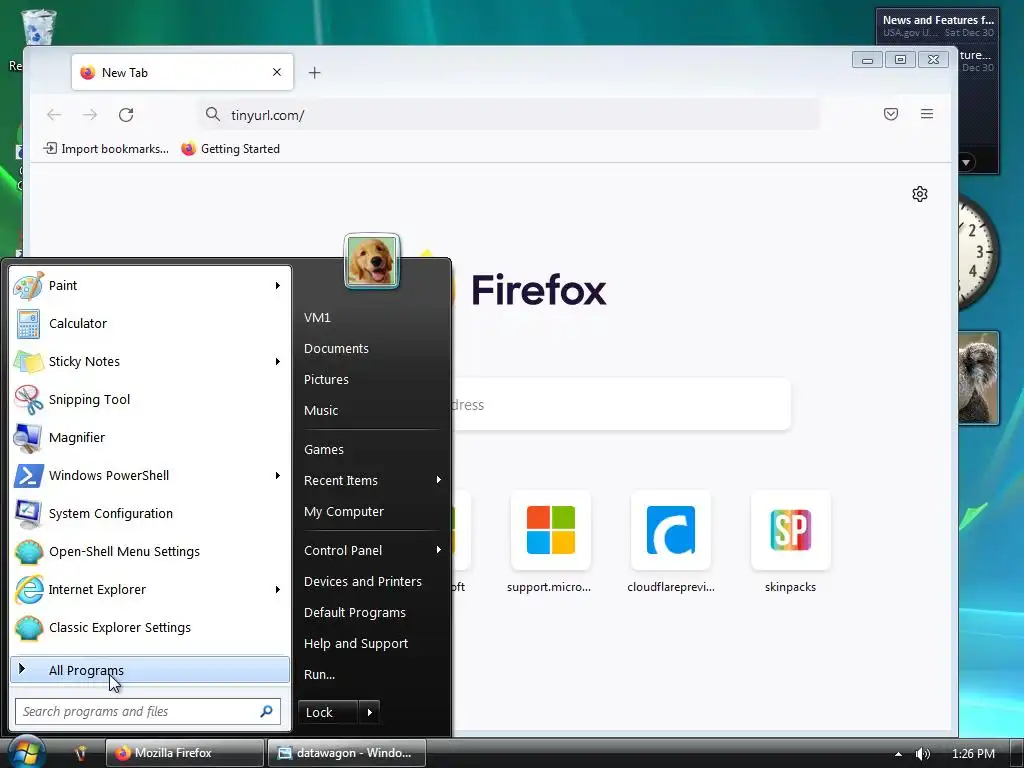Launch the Calculator program icon

click(x=28, y=323)
